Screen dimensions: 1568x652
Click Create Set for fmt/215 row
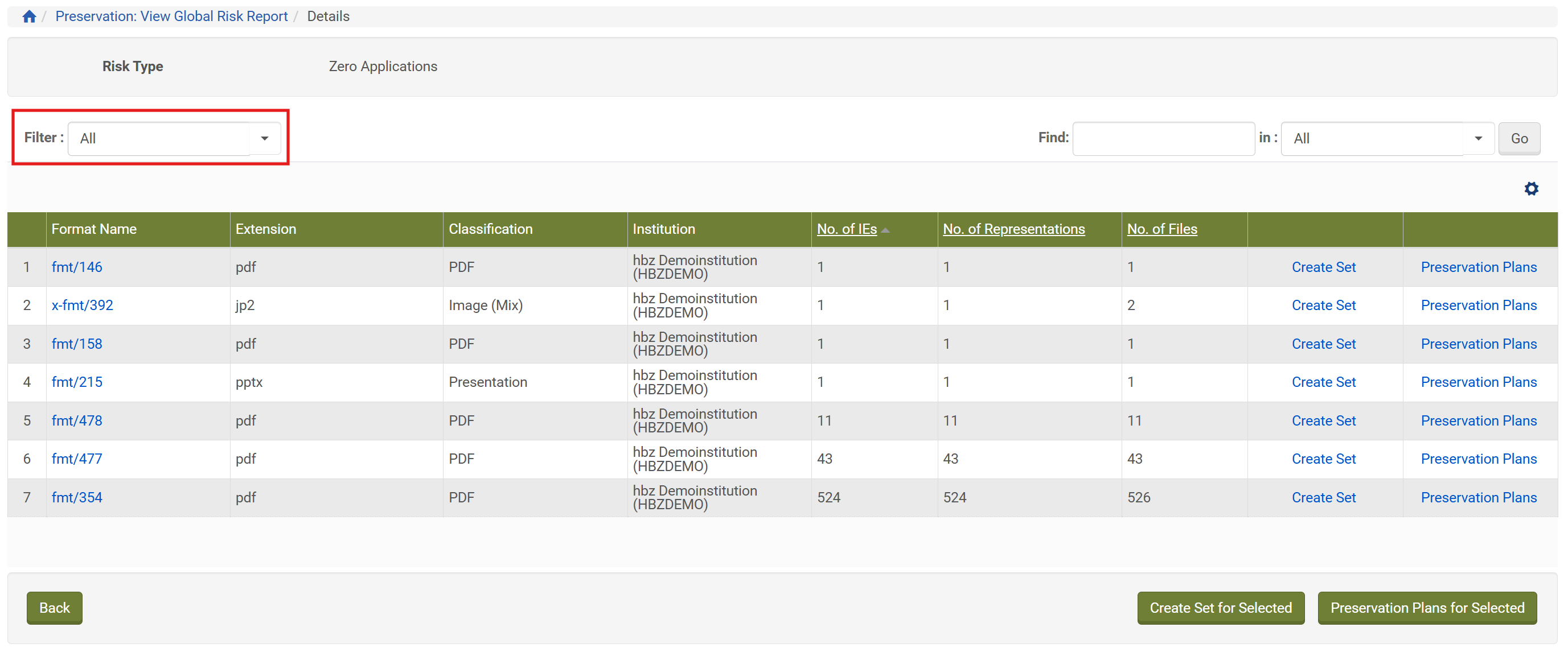[1323, 382]
